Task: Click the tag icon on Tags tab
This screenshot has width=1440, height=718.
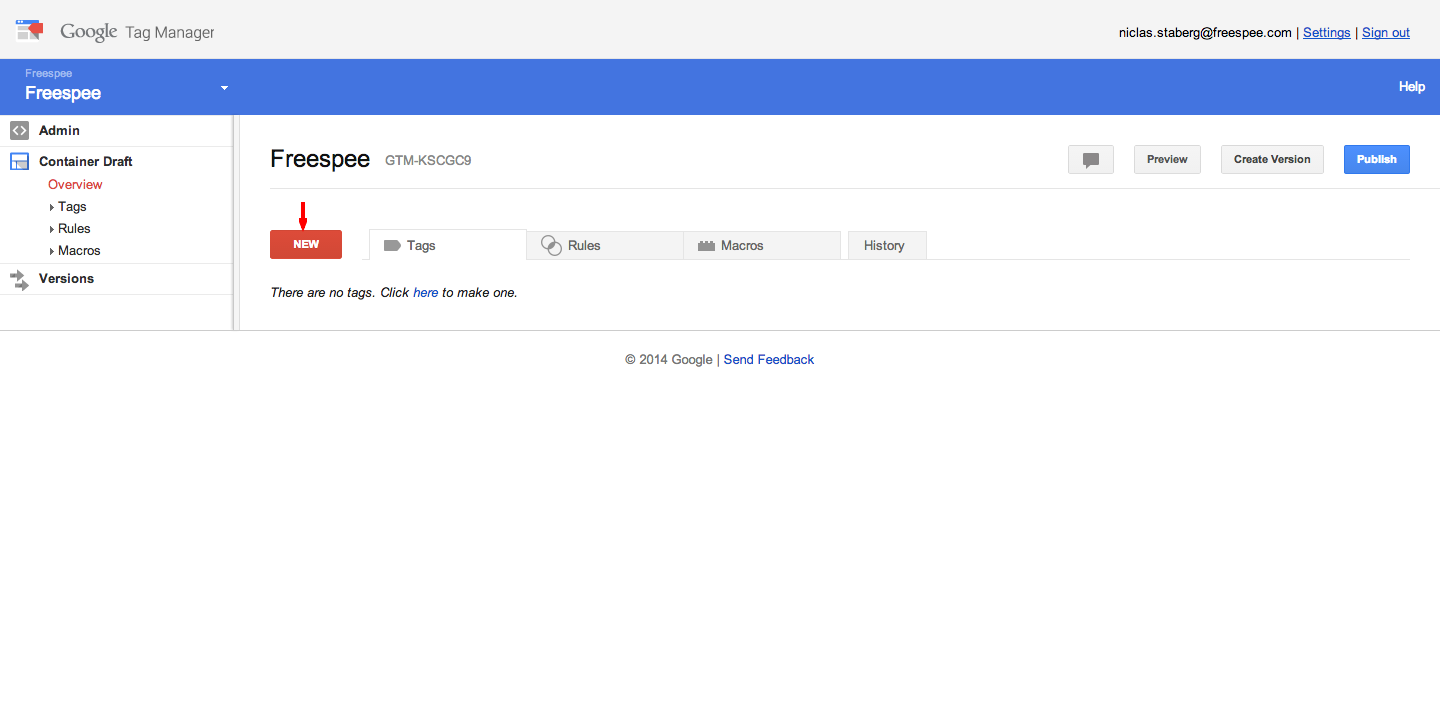Action: 392,245
